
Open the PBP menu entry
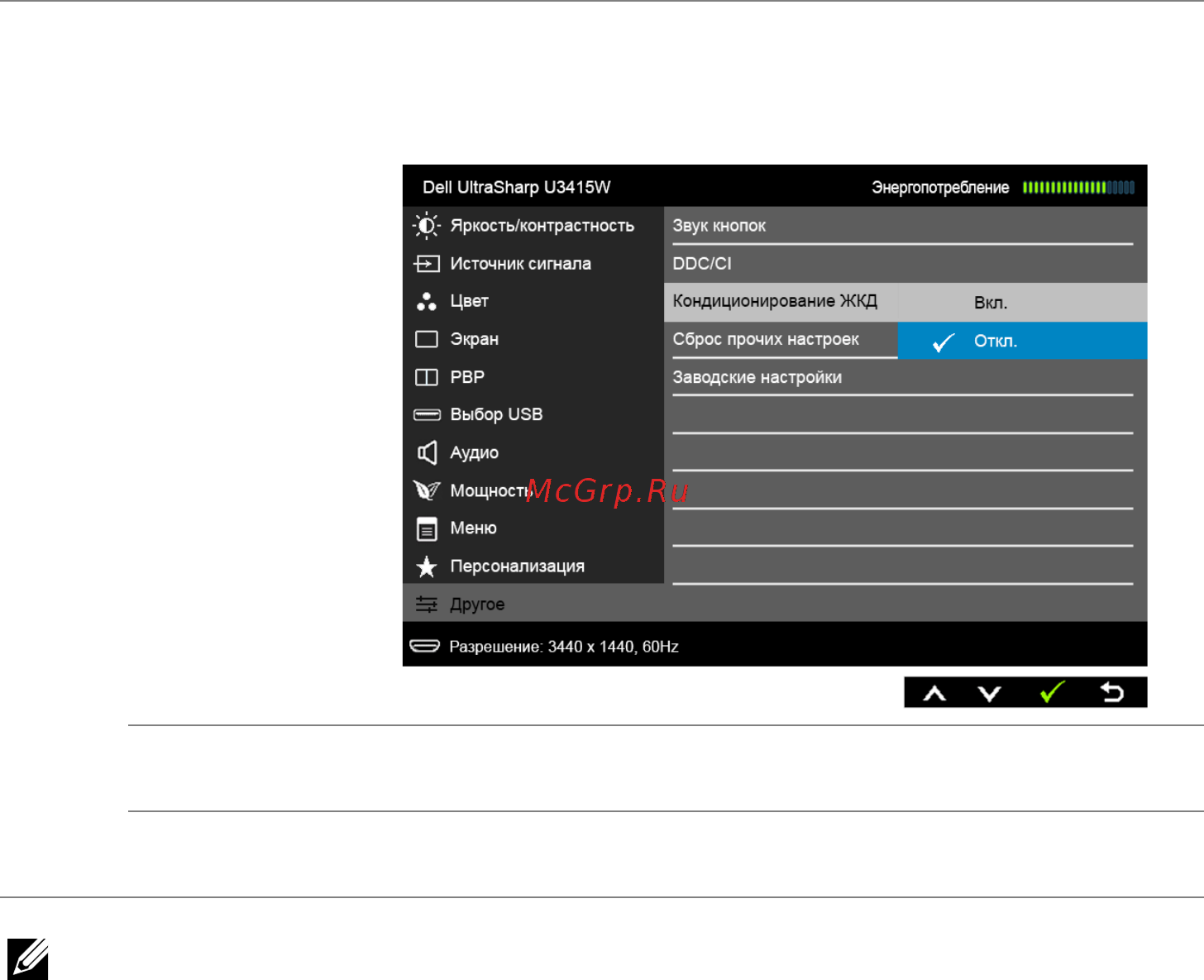point(533,377)
